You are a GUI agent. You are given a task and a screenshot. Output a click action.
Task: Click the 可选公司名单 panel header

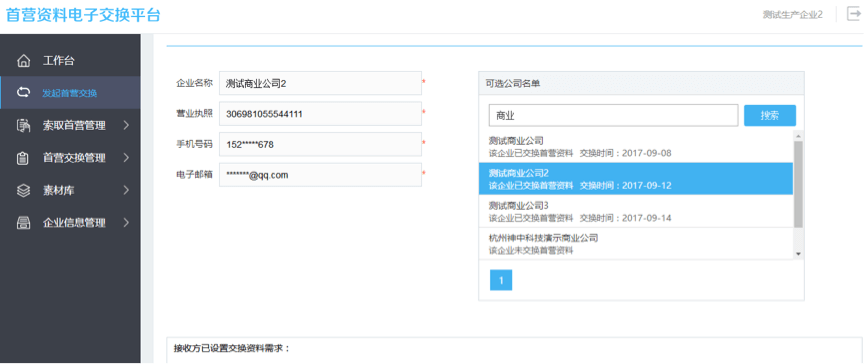pos(641,83)
